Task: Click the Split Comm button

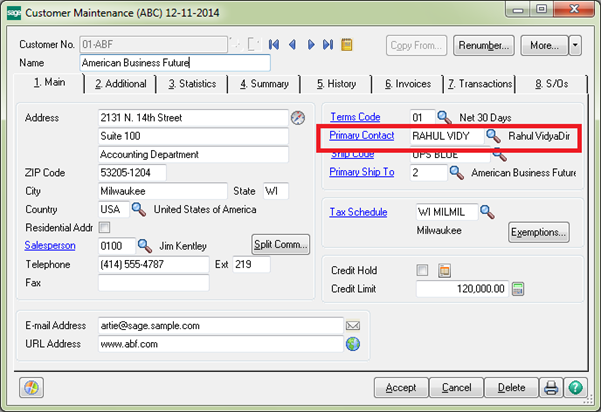Action: 281,245
